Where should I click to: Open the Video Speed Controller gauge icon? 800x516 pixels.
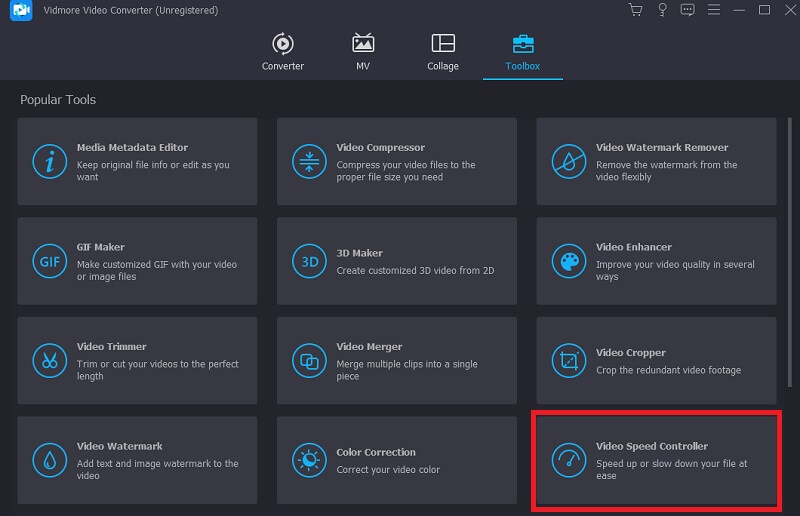click(x=569, y=460)
